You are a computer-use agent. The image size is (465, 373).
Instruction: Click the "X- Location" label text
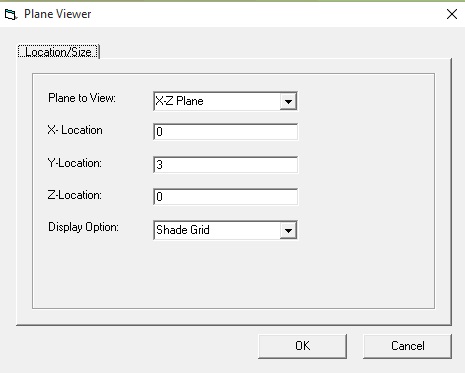click(x=75, y=130)
